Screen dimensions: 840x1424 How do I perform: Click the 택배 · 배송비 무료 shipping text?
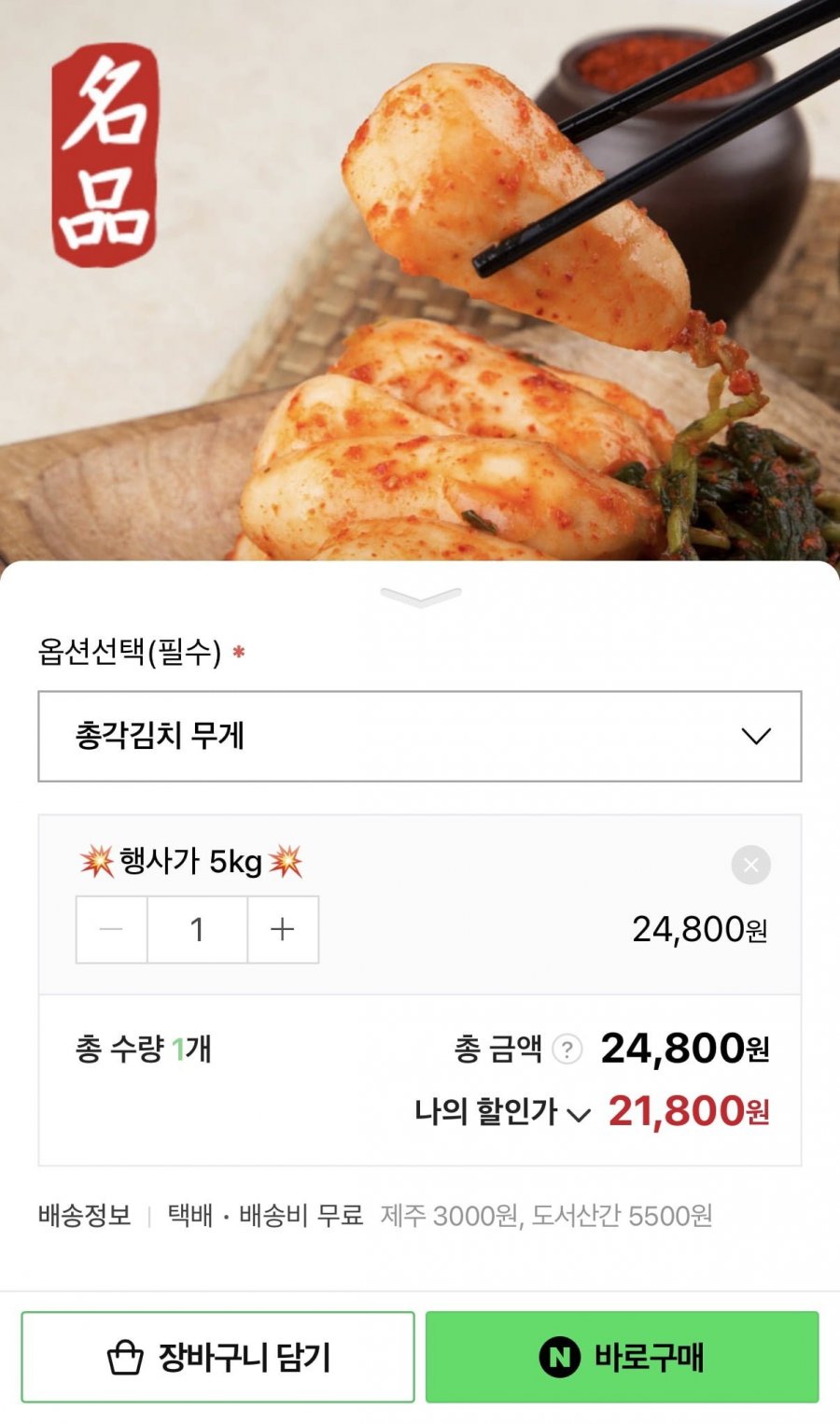point(265,1216)
